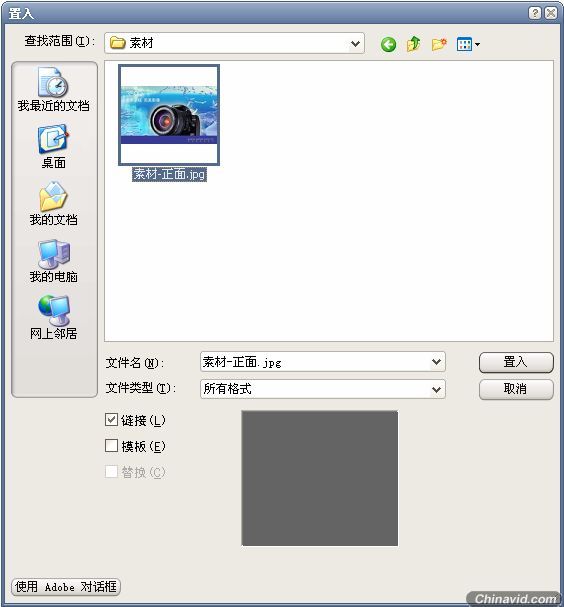This screenshot has height=607, width=564.
Task: Select 我的电脑 in the places sidebar
Action: (53, 261)
